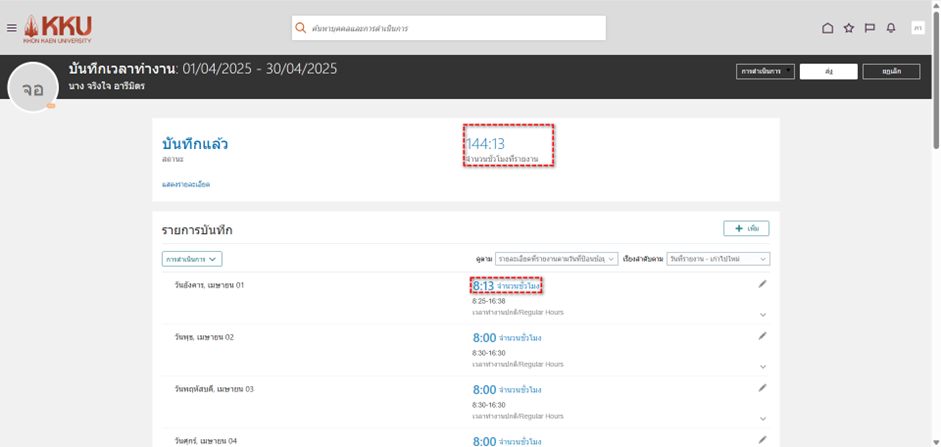Open Favorites star icon
The height and width of the screenshot is (447, 941).
(x=849, y=28)
